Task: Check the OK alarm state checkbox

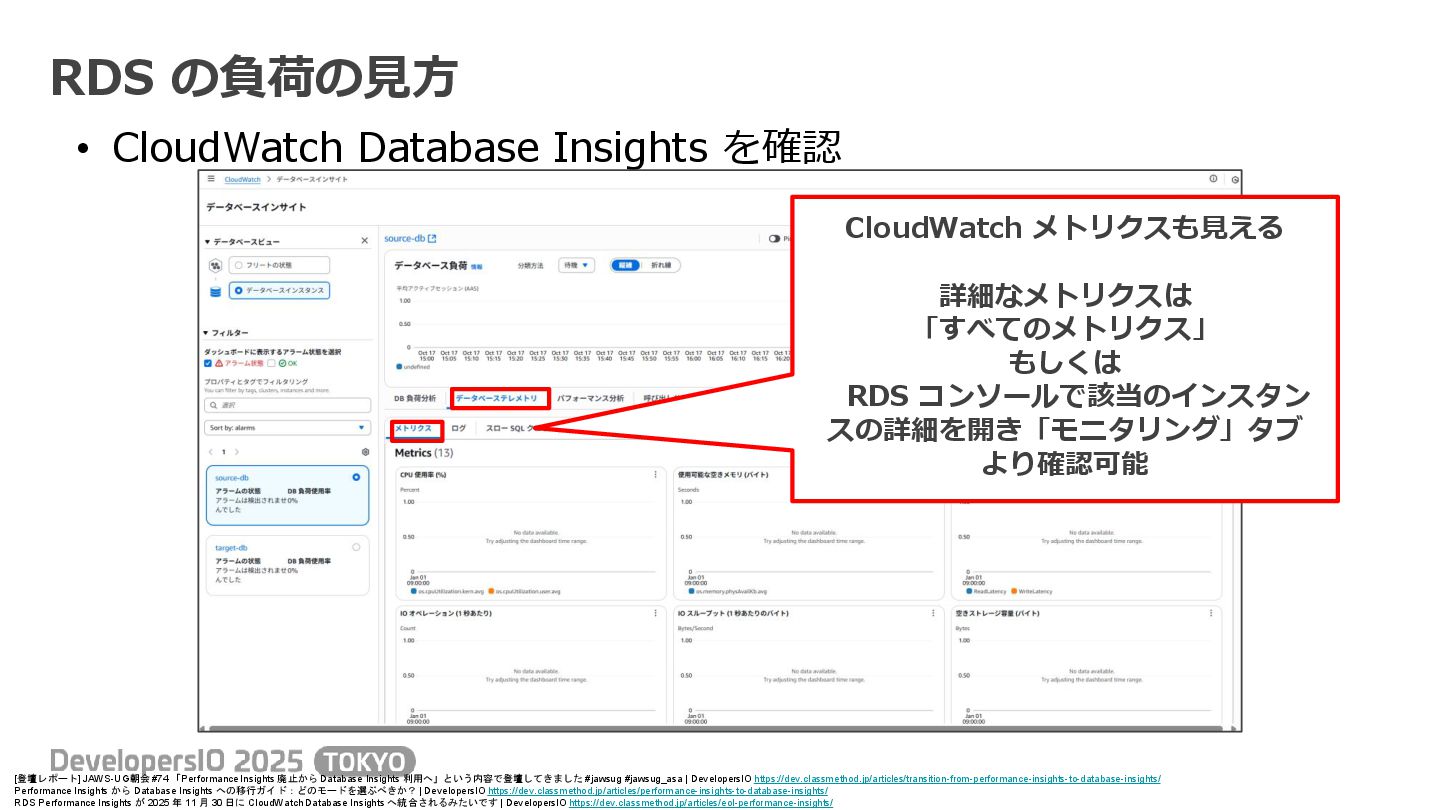Action: 271,363
